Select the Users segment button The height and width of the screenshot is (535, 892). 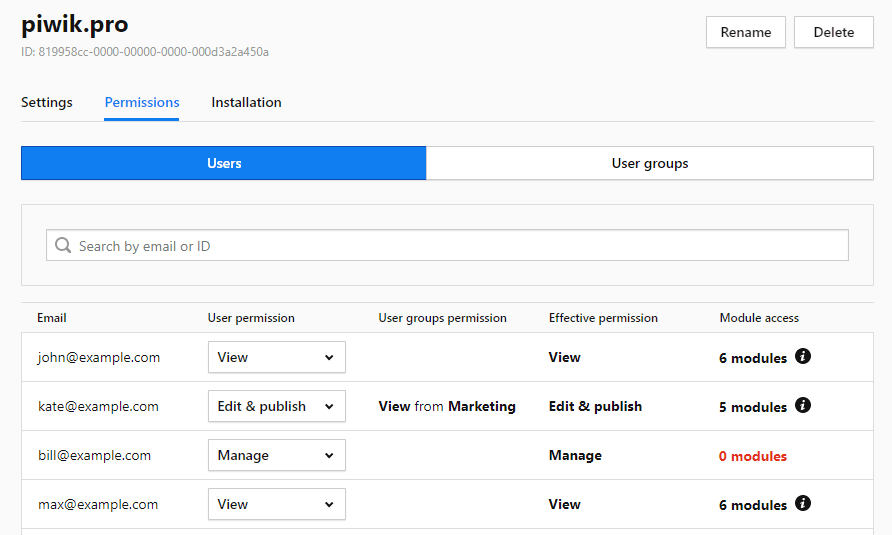pos(224,163)
